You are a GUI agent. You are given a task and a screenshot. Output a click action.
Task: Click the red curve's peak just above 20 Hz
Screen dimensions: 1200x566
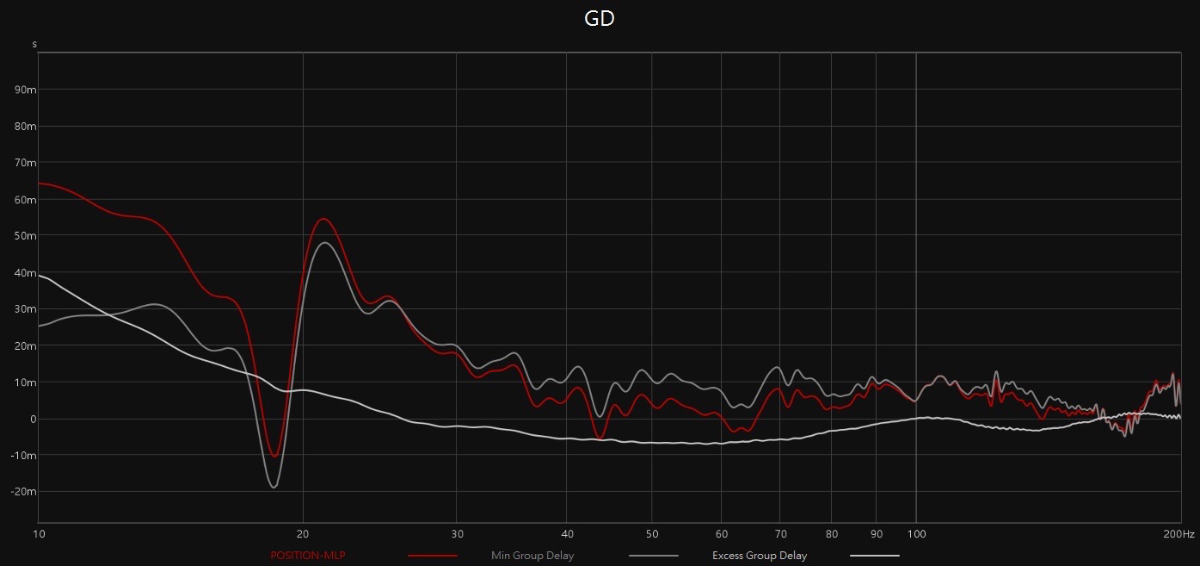coord(323,219)
